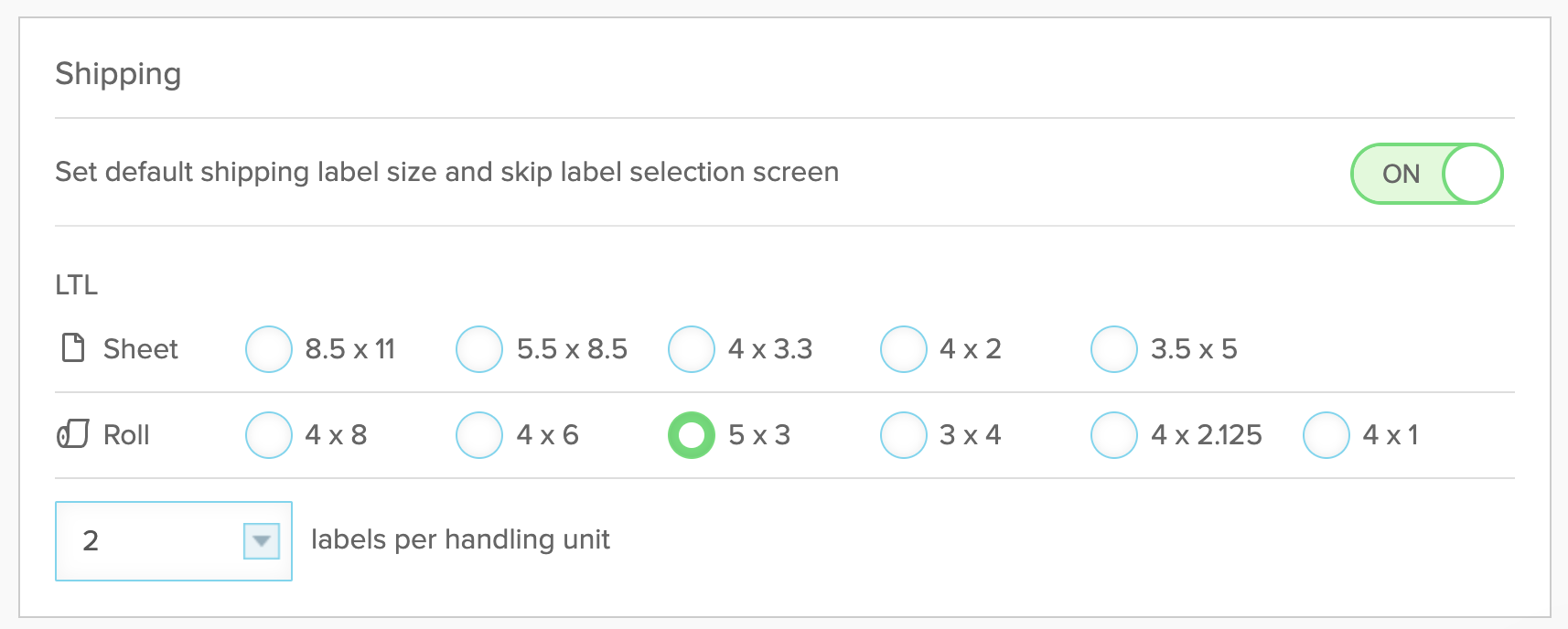The height and width of the screenshot is (629, 1568).
Task: Click the LTL section label
Action: pos(77,285)
